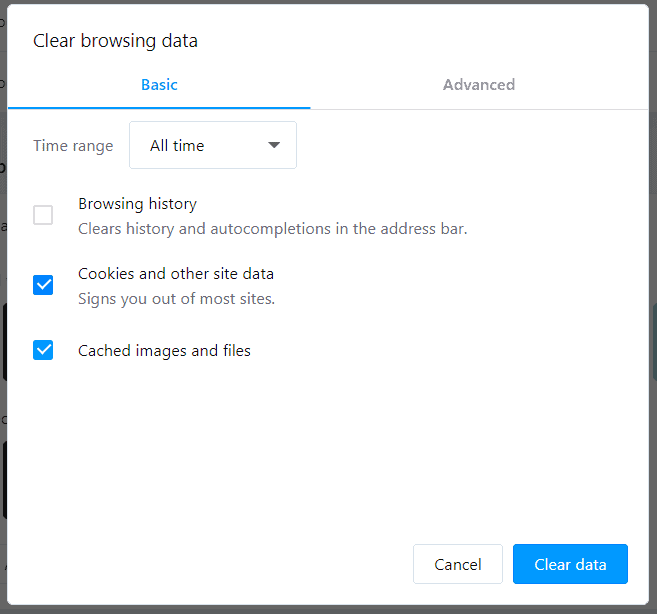Click the Cancel button

coord(458,564)
